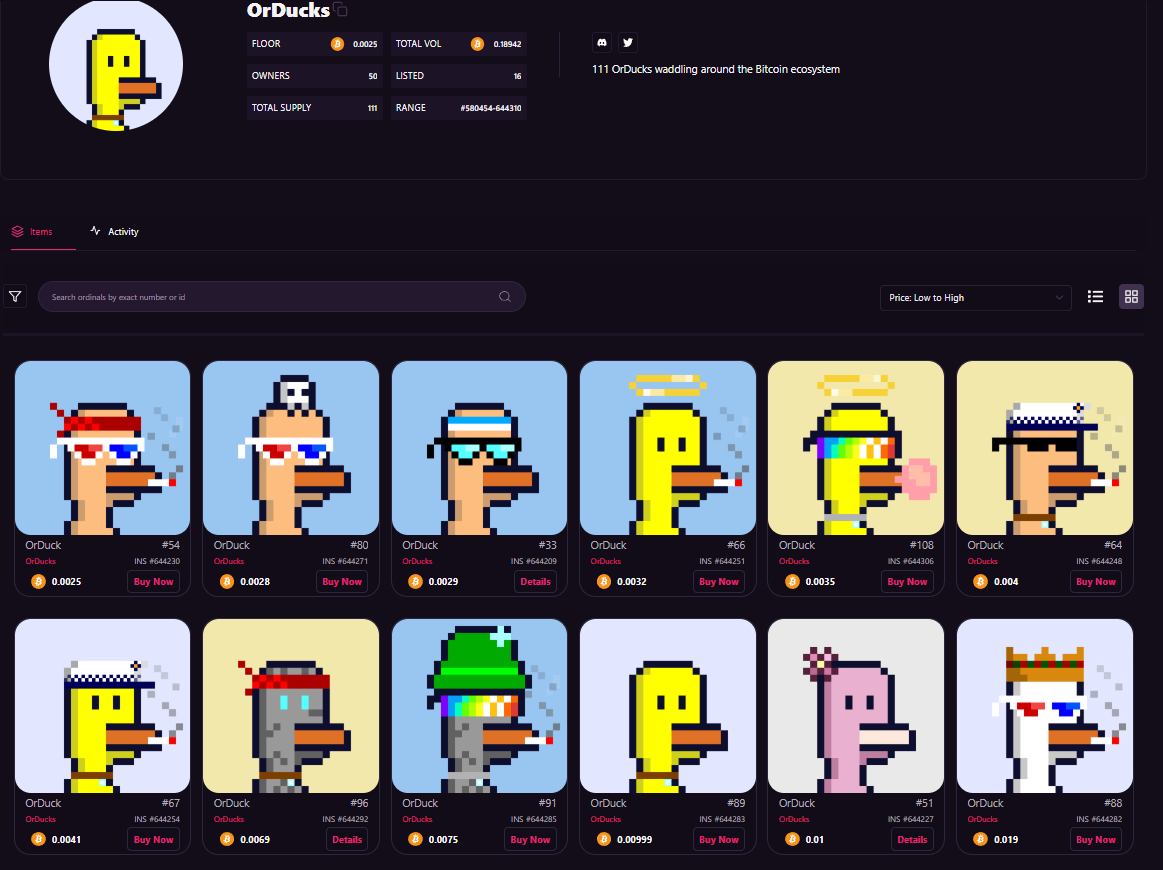Image resolution: width=1163 pixels, height=870 pixels.
Task: Open OrDuck #64 image thumbnail
Action: pos(1044,448)
